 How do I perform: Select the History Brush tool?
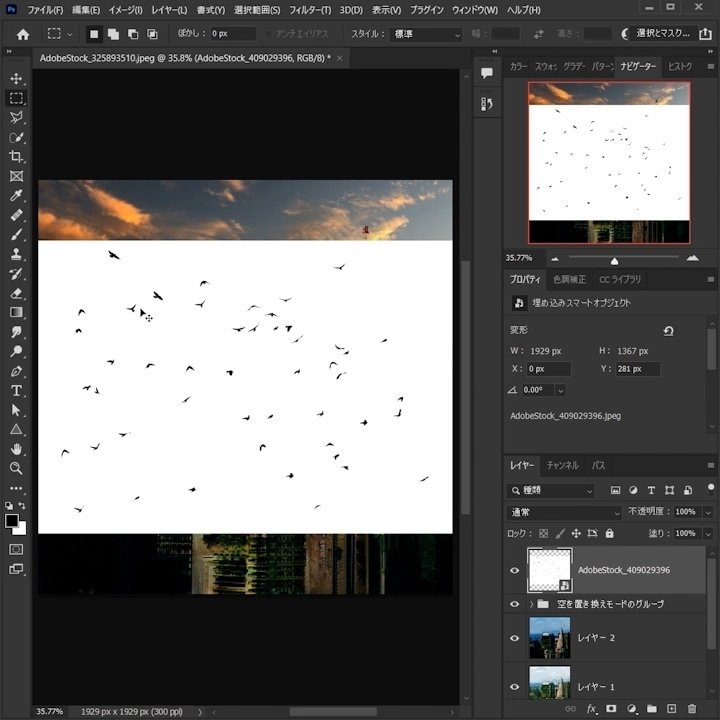[17, 274]
